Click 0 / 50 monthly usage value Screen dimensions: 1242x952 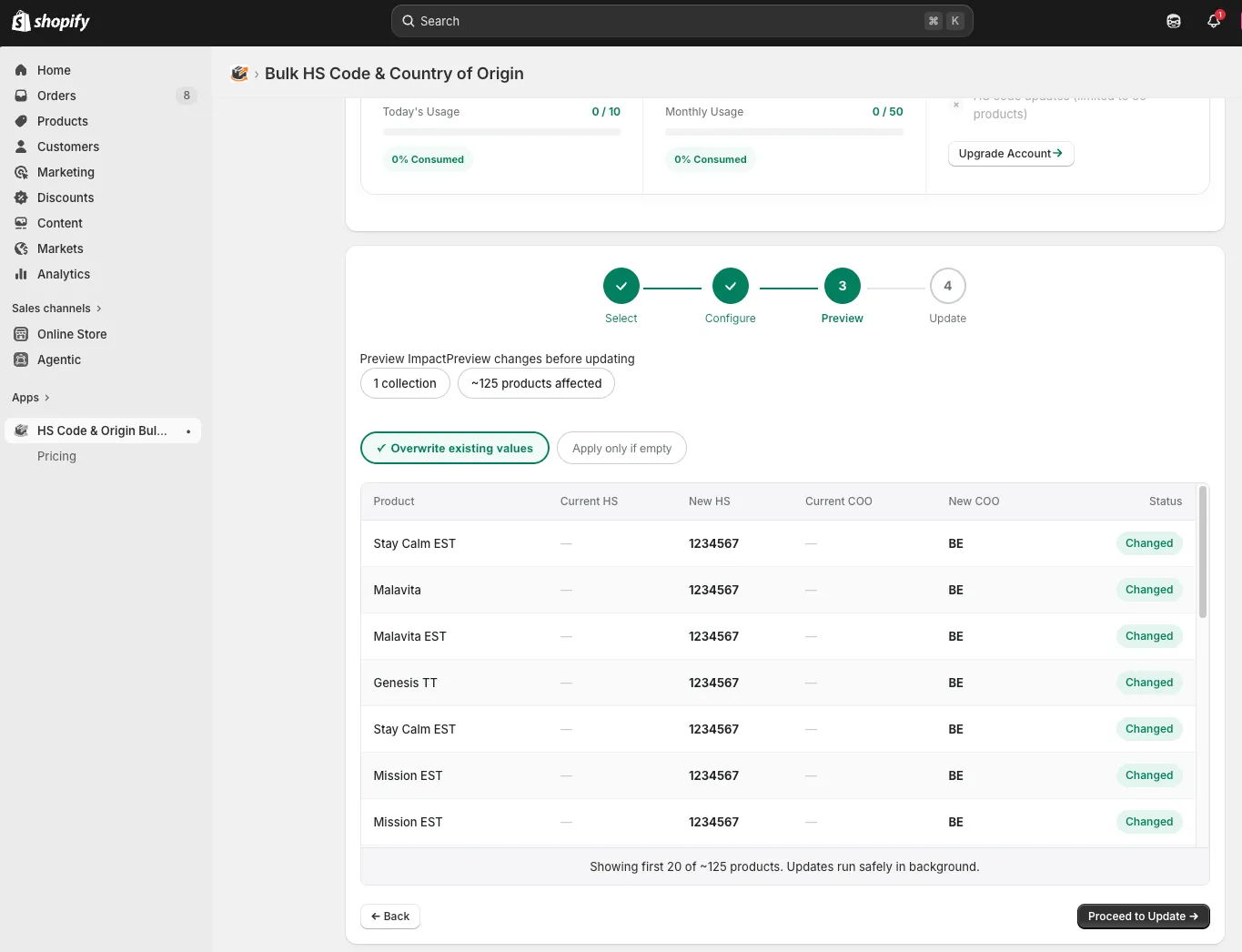(x=887, y=112)
